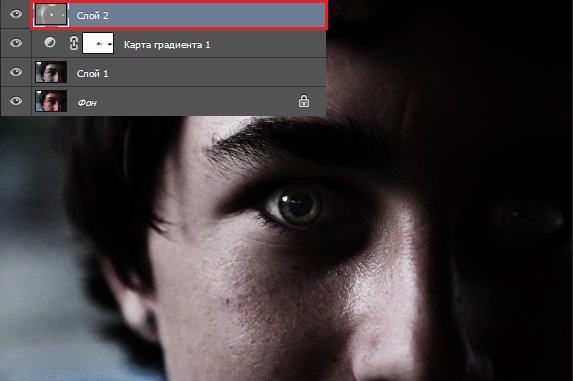This screenshot has height=381, width=573.
Task: Select the layer named Слой 1
Action: click(92, 73)
